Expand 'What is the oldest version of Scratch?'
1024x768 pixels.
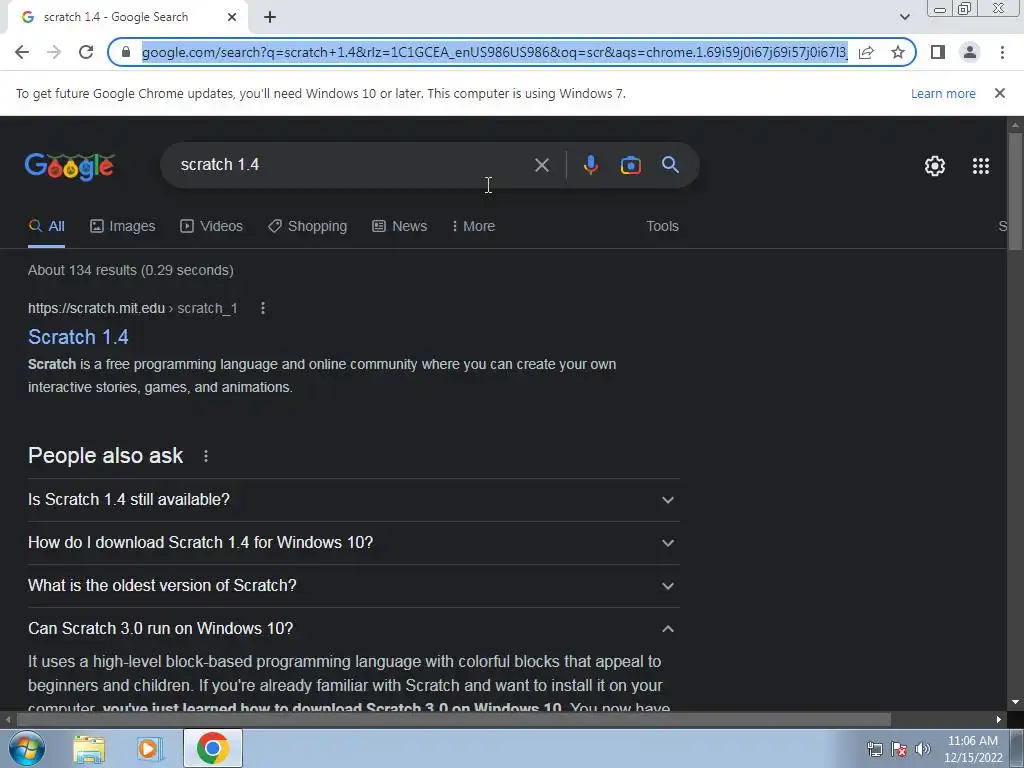[353, 586]
